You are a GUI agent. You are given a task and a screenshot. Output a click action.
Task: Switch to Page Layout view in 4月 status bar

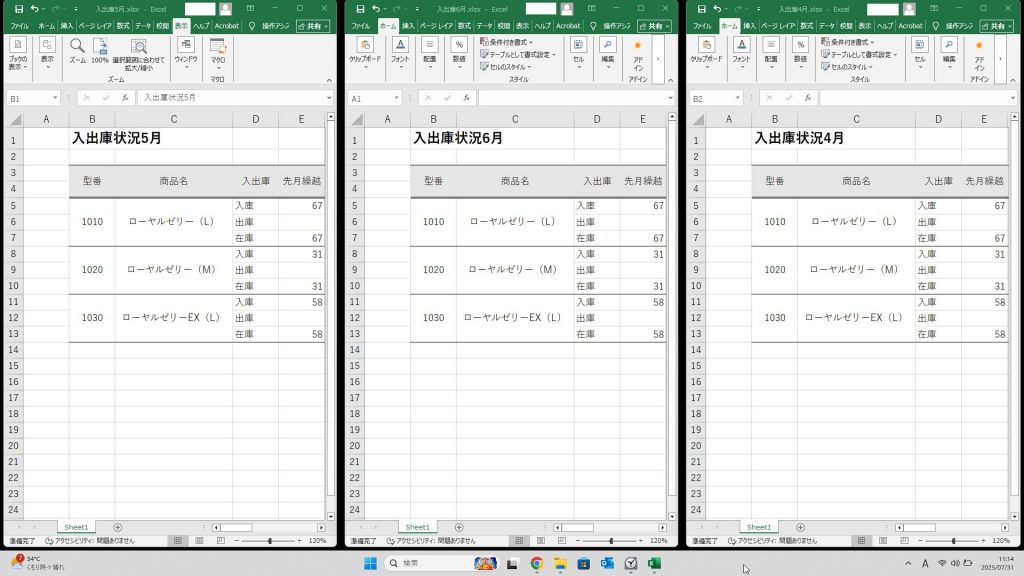883,541
